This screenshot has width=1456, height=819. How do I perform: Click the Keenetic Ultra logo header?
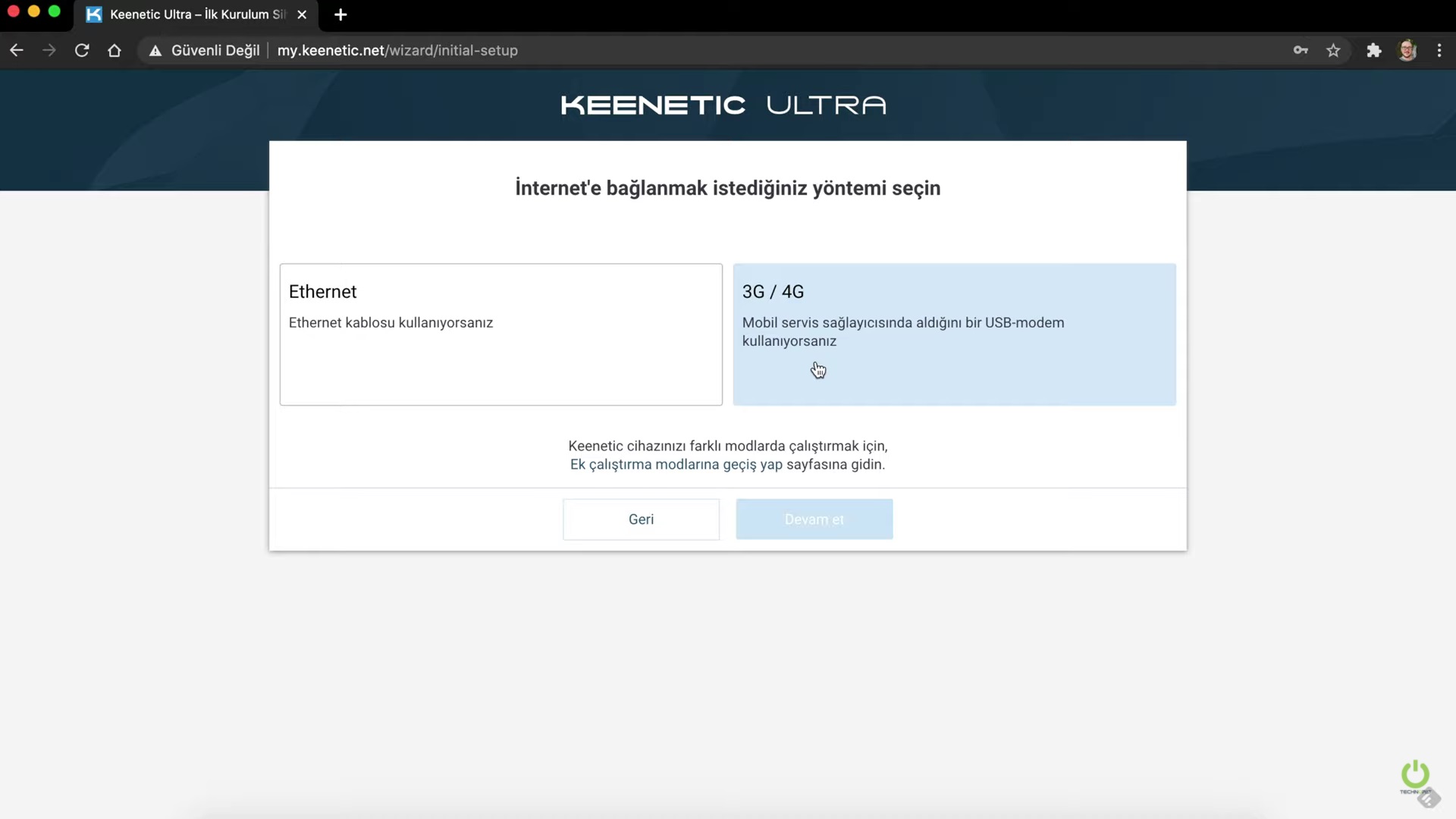tap(723, 105)
